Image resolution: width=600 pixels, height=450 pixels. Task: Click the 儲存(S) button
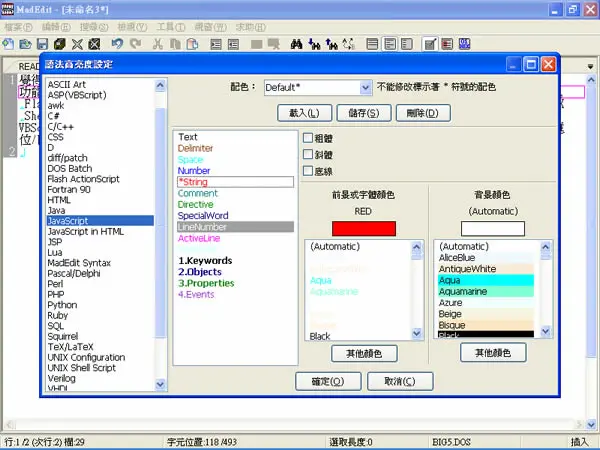click(x=364, y=113)
